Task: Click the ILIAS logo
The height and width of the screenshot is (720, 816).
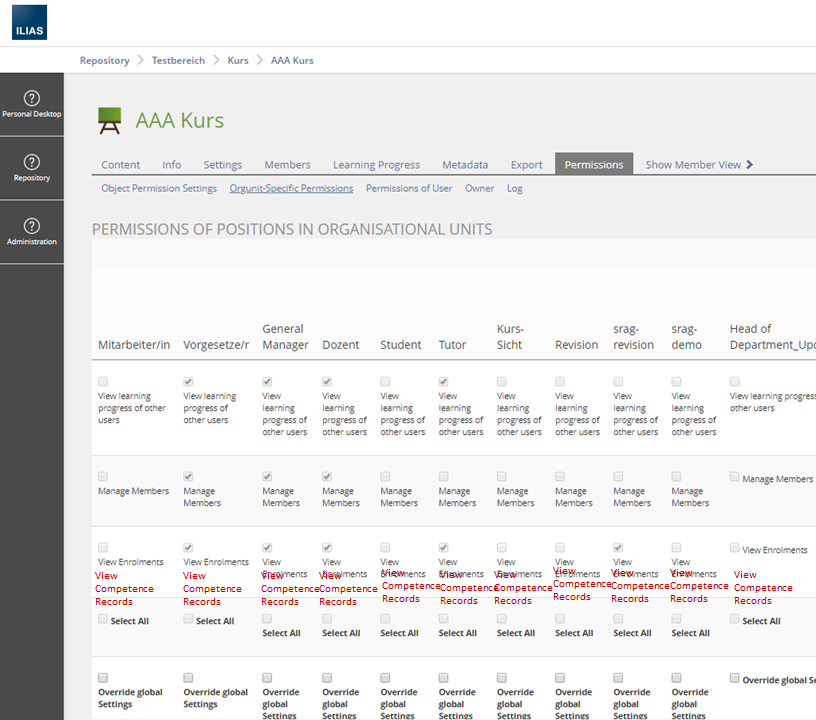Action: pos(29,22)
